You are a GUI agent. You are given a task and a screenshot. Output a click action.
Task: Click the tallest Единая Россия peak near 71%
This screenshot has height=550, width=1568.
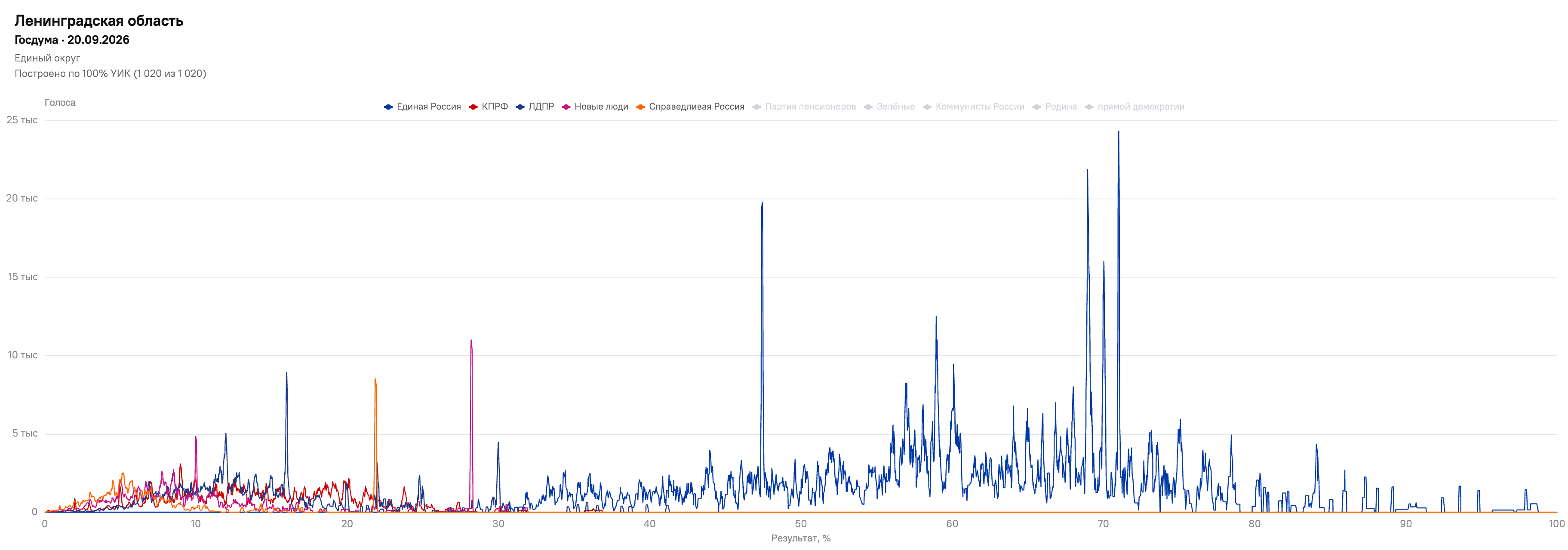(1118, 132)
